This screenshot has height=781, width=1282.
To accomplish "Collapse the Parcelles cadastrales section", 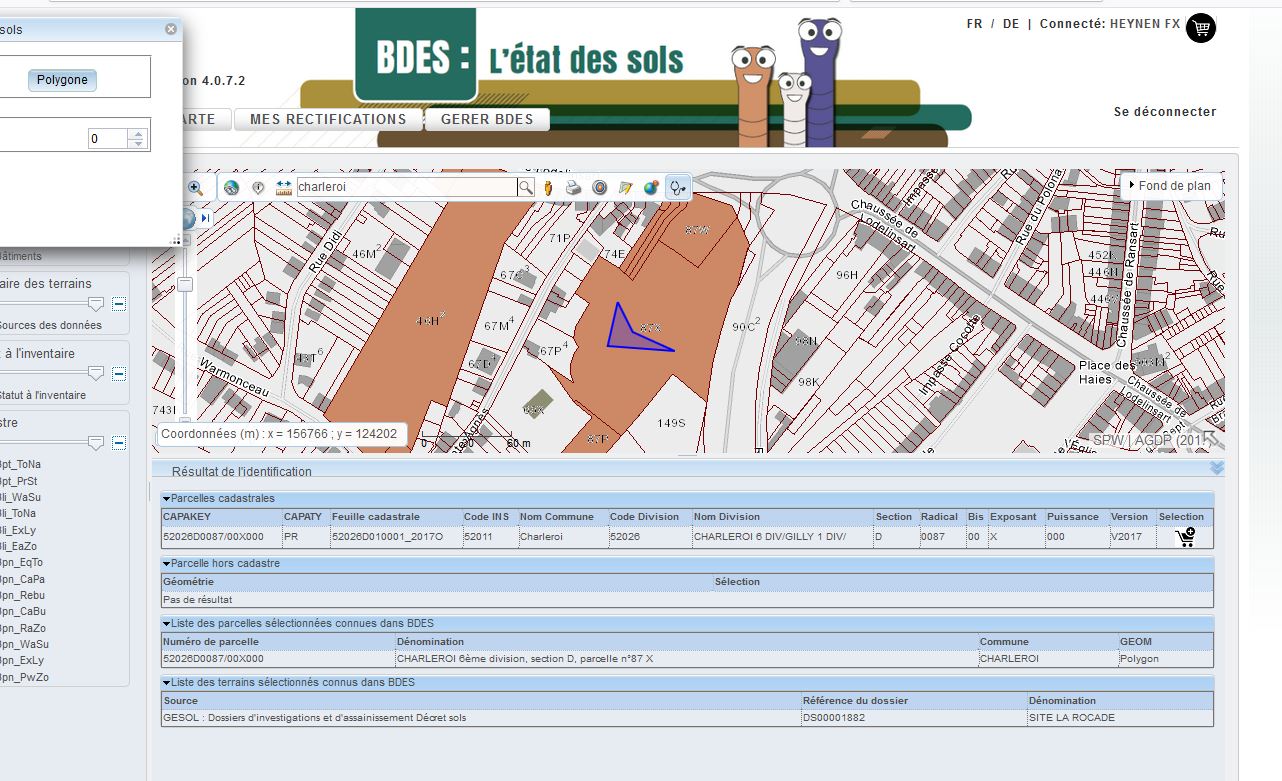I will 167,498.
